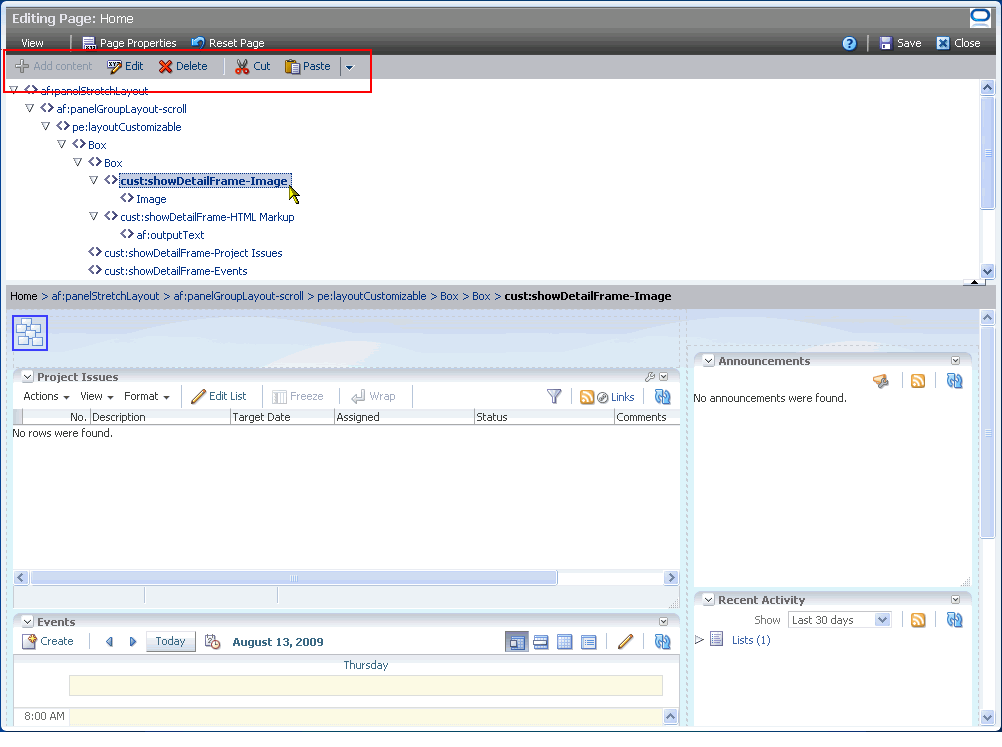Refresh the Events calendar
The image size is (1002, 747).
[x=663, y=642]
